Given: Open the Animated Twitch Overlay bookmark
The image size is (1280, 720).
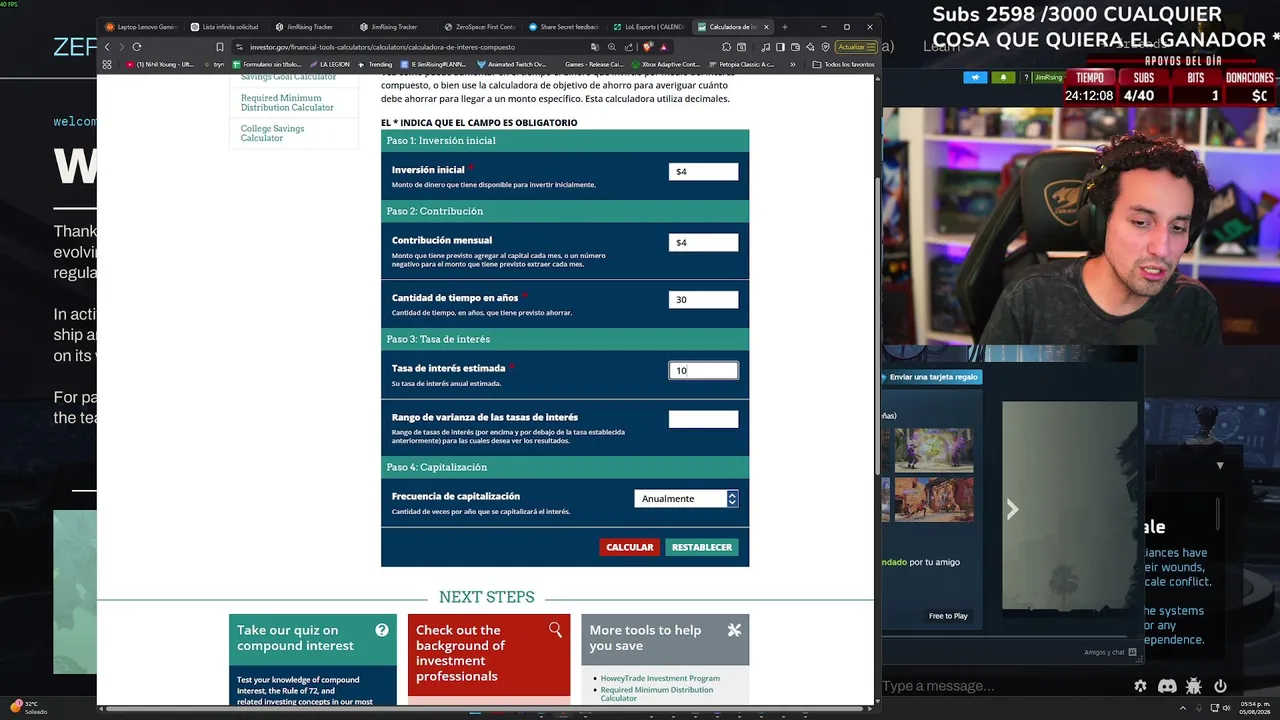Looking at the screenshot, I should [511, 64].
